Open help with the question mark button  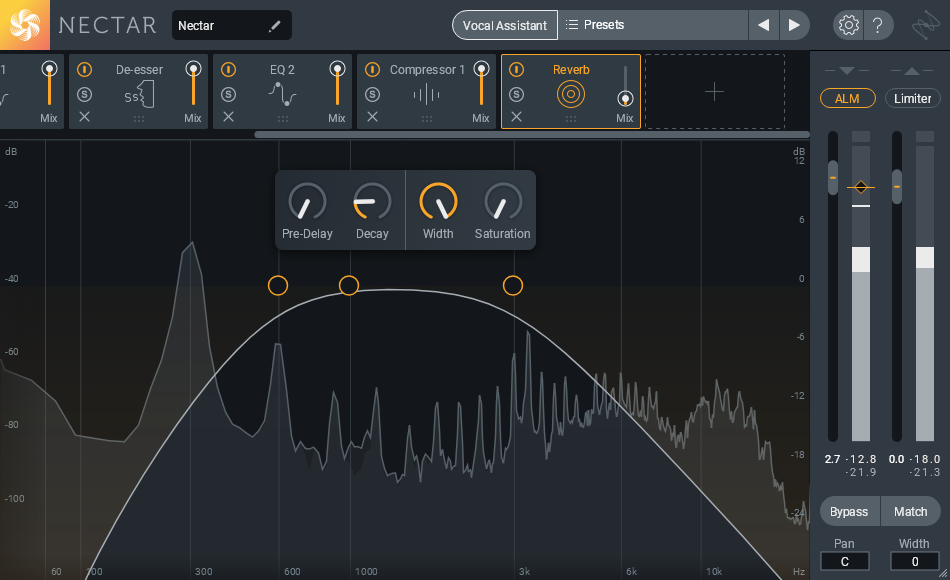click(x=877, y=25)
